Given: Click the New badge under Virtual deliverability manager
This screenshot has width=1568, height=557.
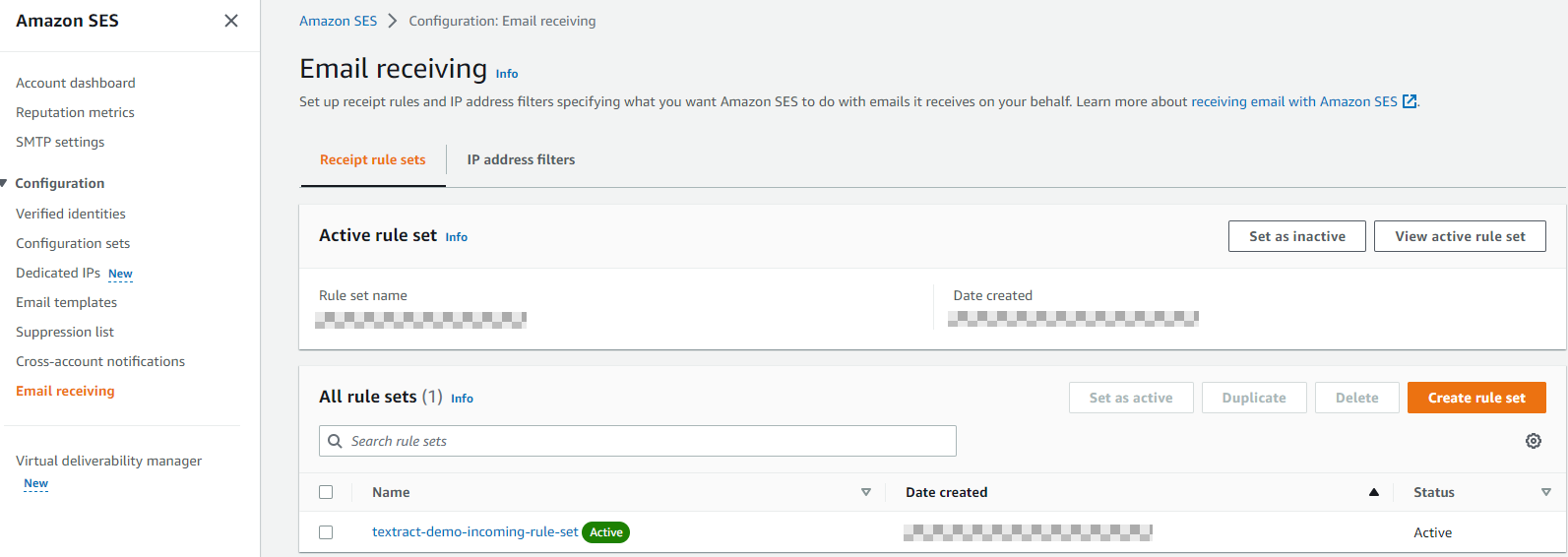Looking at the screenshot, I should 35,483.
